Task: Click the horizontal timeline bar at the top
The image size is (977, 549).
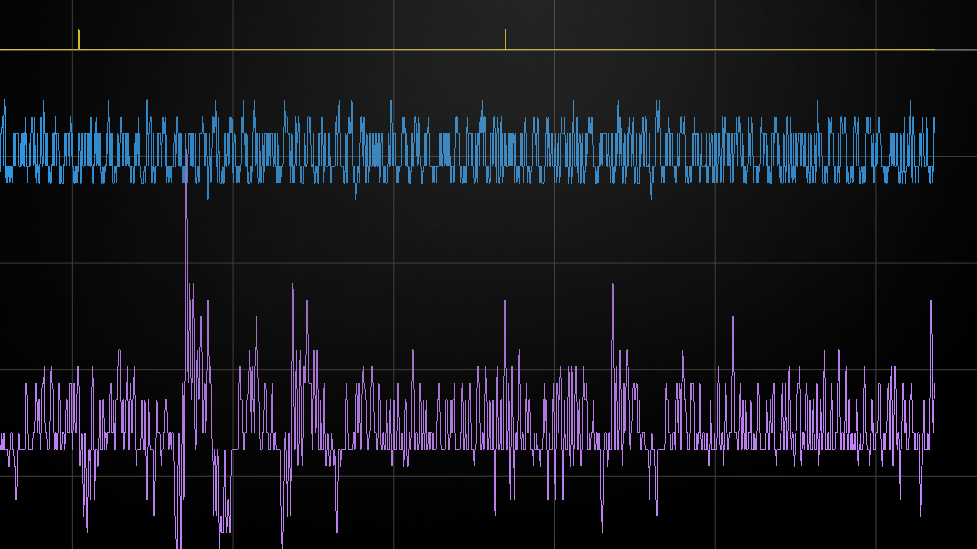Action: pos(300,49)
